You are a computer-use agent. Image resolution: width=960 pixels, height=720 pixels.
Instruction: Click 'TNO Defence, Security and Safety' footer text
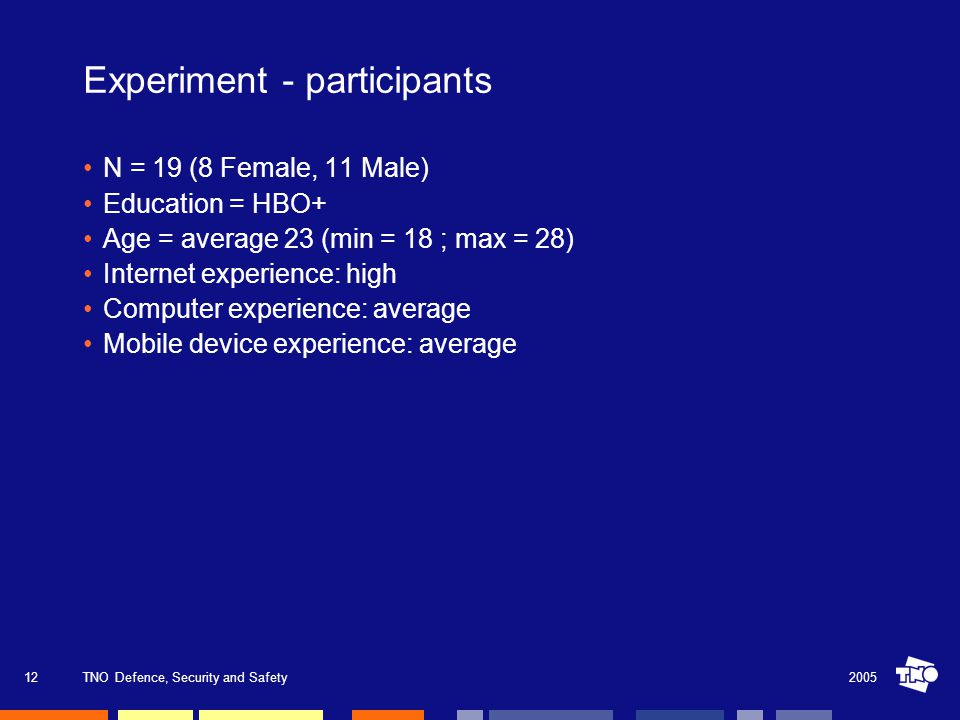[185, 677]
